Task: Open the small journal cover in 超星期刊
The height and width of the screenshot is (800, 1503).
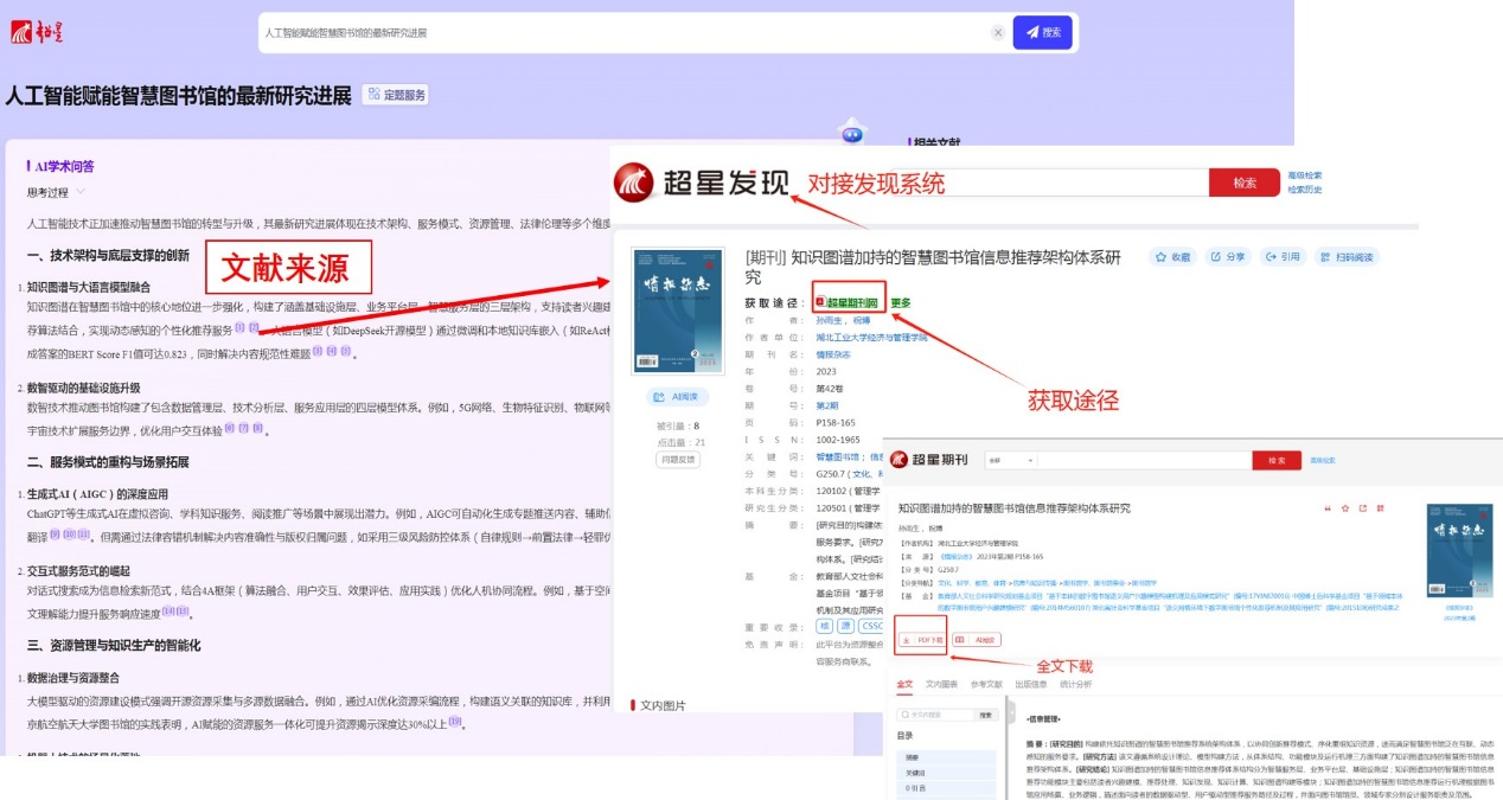Action: (1459, 550)
